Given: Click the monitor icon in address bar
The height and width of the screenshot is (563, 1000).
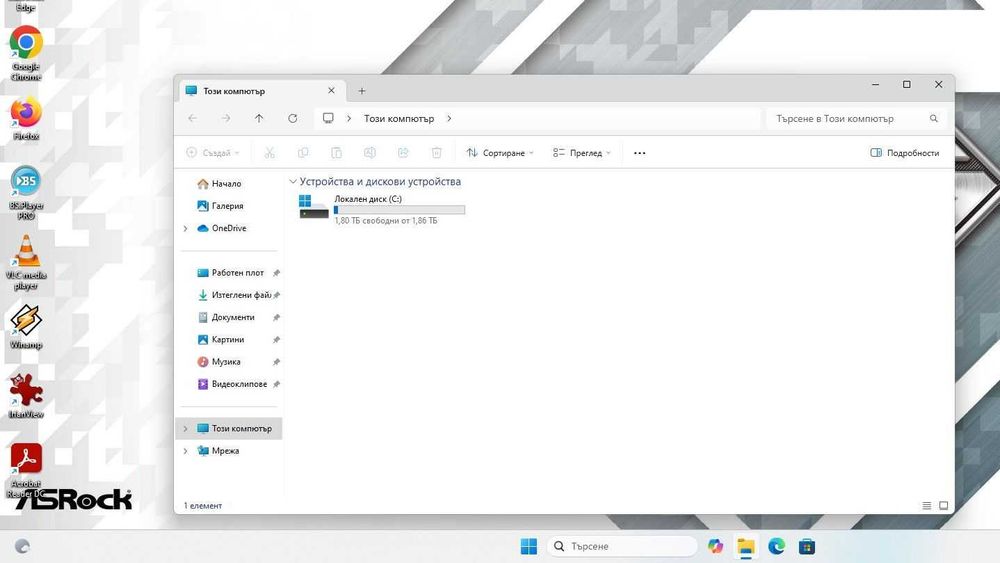Looking at the screenshot, I should [x=328, y=119].
